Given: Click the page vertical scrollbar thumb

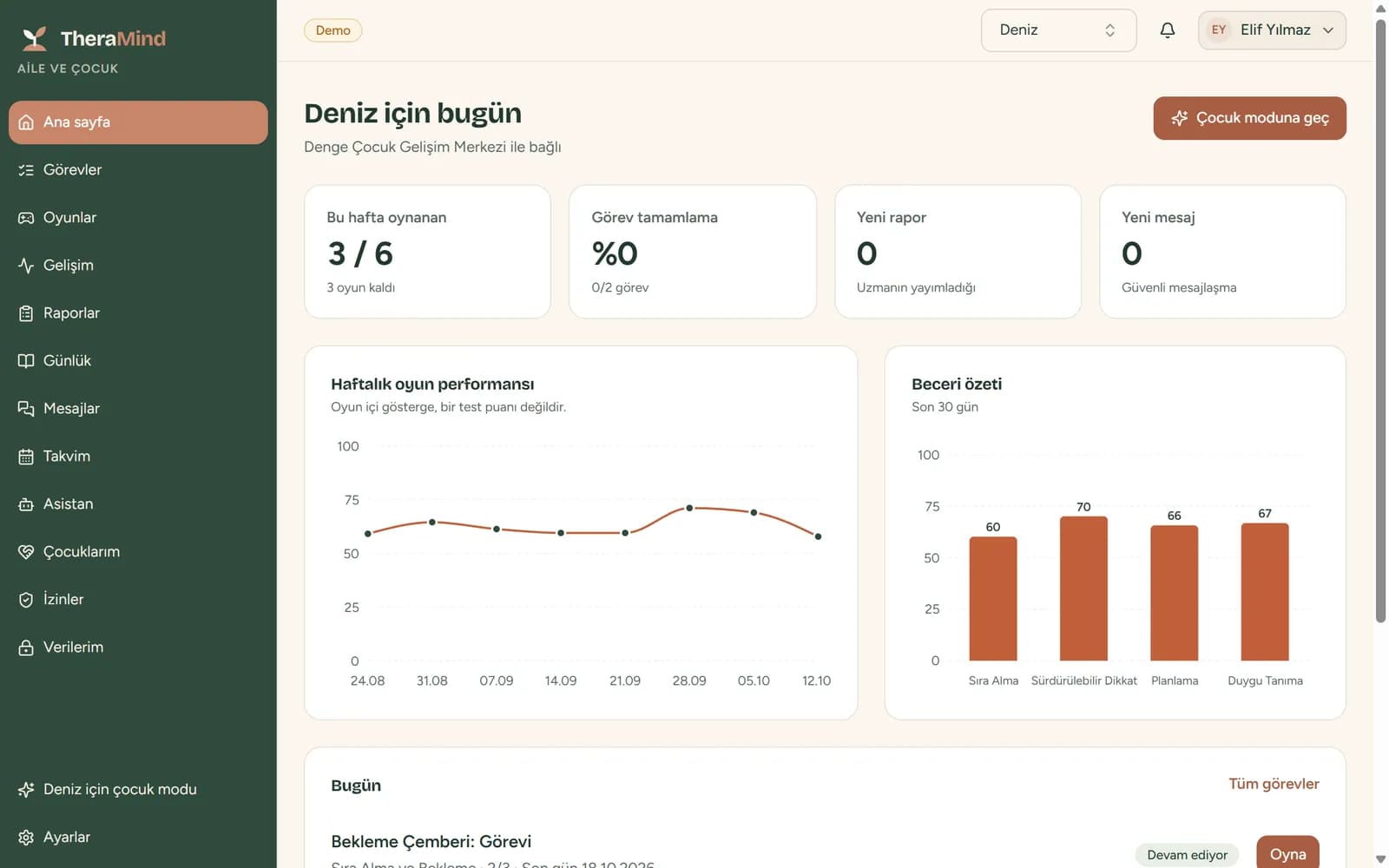Looking at the screenshot, I should [x=1380, y=321].
